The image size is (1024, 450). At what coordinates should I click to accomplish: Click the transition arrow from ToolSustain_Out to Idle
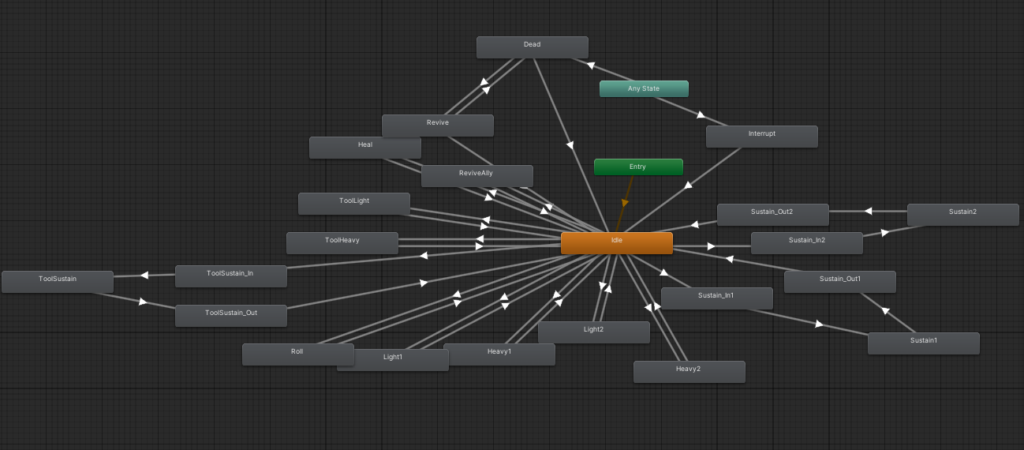(x=424, y=283)
